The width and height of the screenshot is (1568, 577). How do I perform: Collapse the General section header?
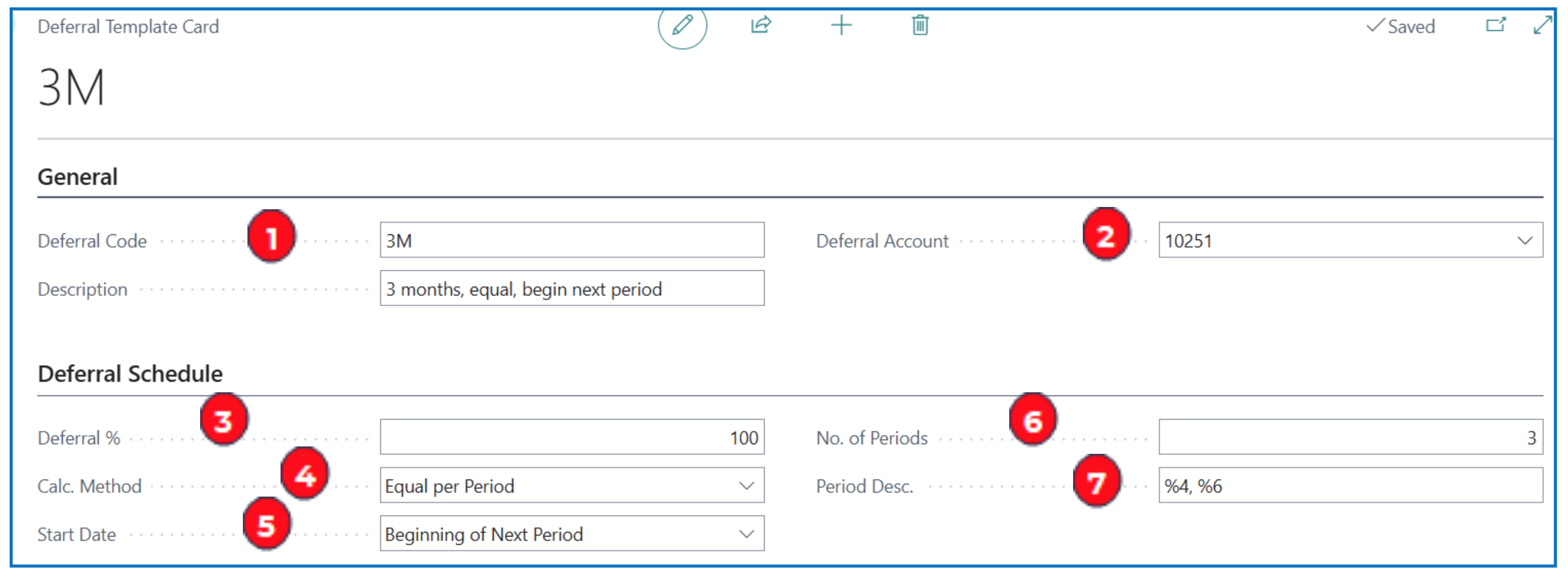(78, 177)
